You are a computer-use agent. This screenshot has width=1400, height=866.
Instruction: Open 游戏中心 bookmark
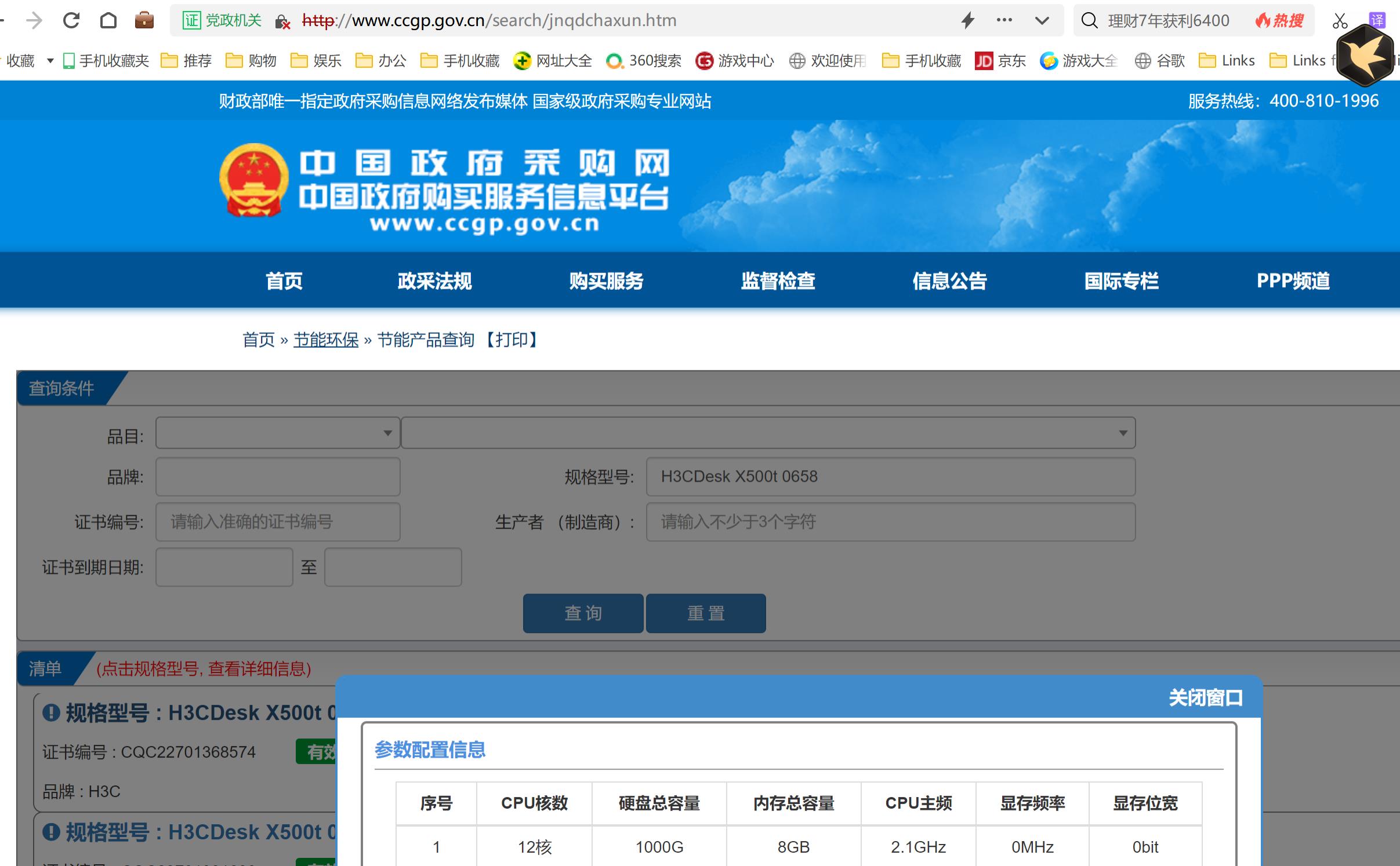735,60
